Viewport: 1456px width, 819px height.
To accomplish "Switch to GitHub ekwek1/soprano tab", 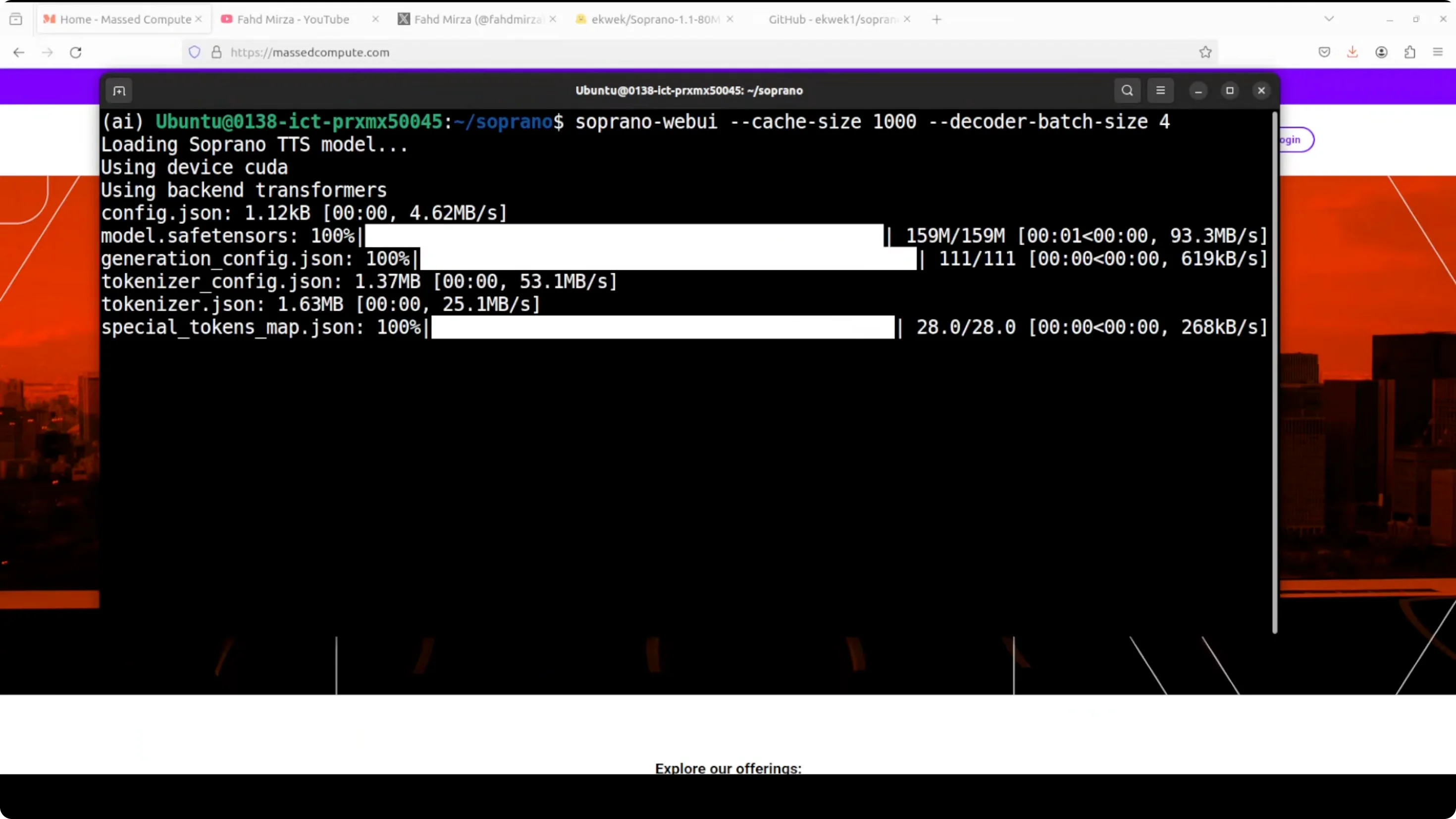I will [x=832, y=19].
